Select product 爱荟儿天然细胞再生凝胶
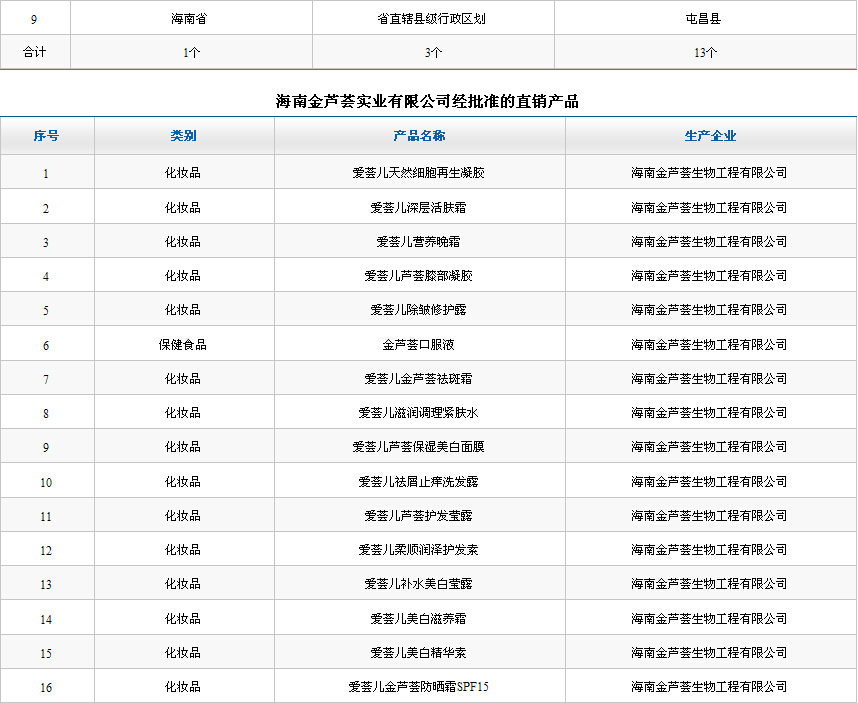Viewport: 858px width, 703px height. [419, 173]
